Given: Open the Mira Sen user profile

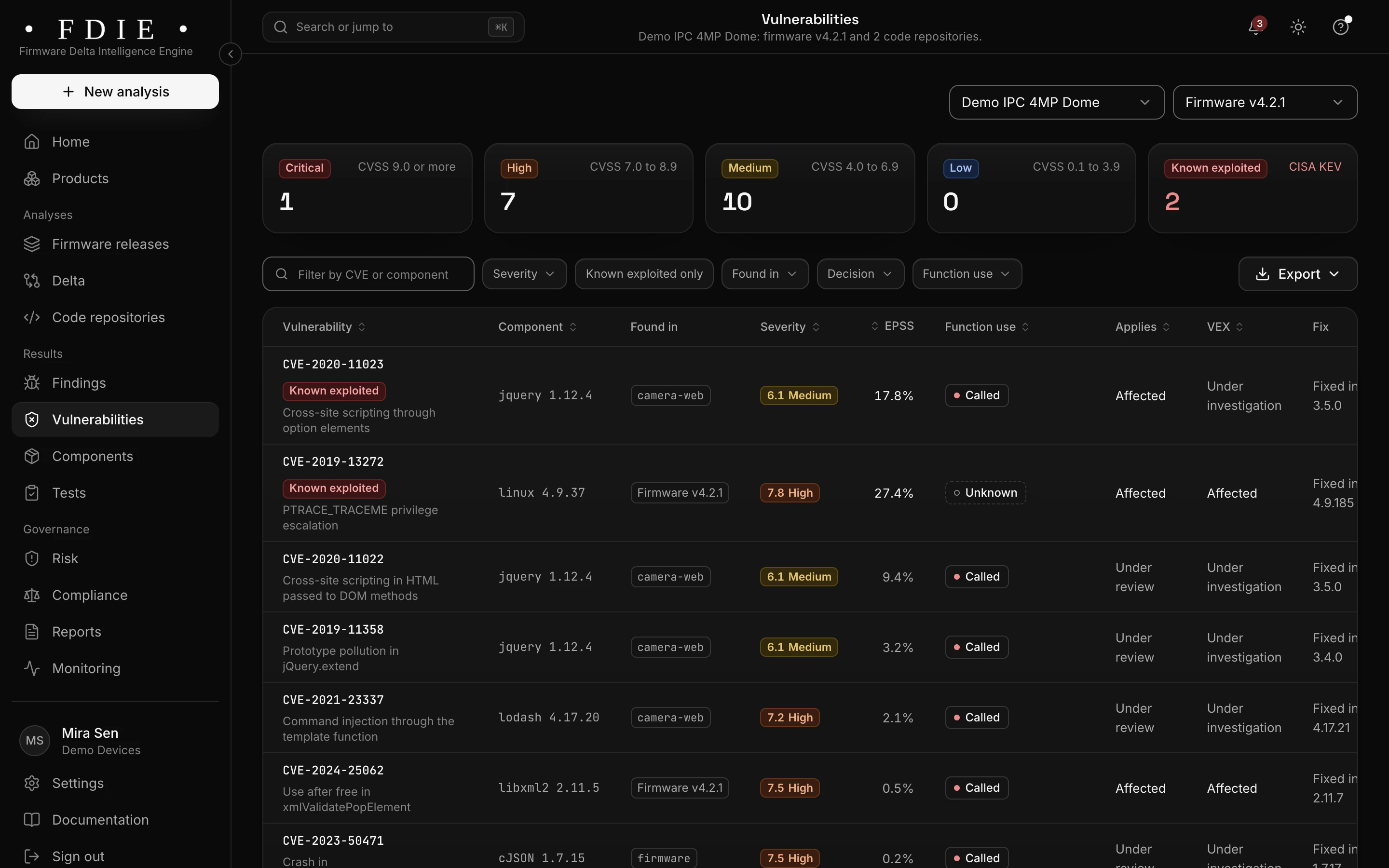Looking at the screenshot, I should (115, 741).
